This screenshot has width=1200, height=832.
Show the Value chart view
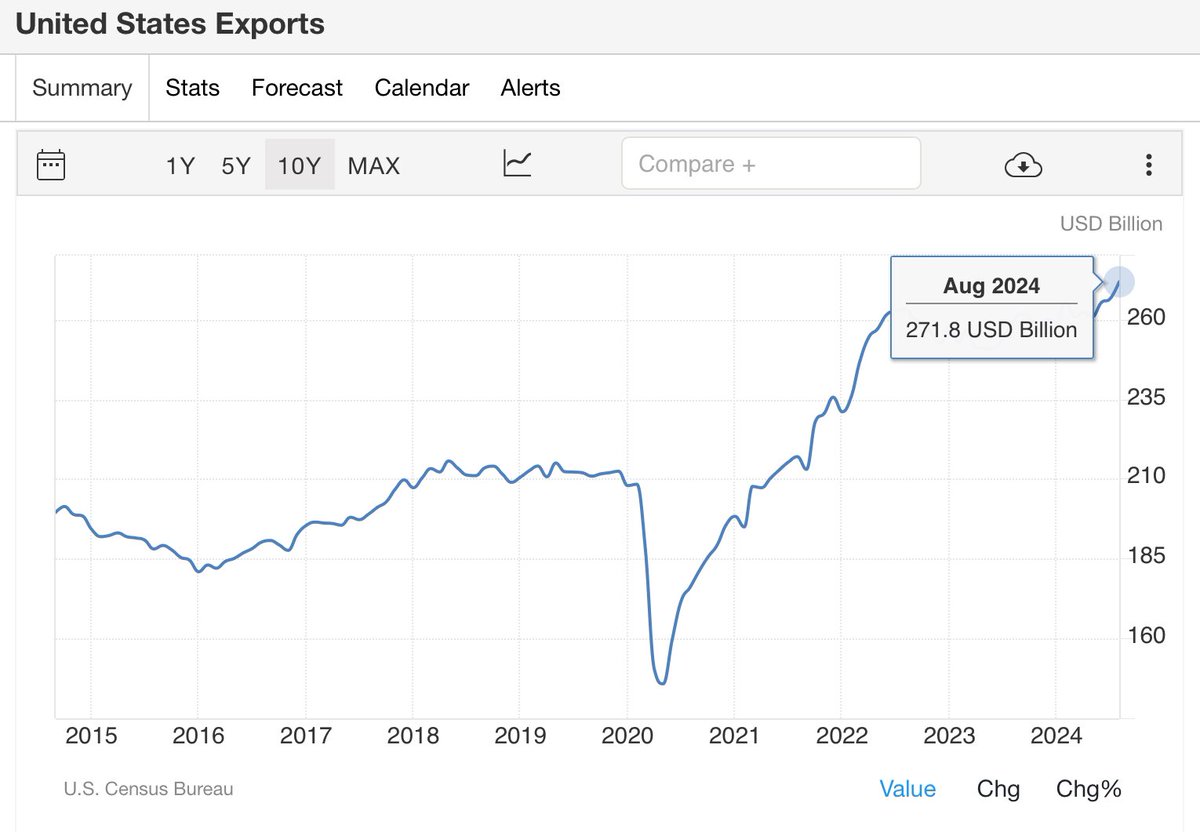(x=908, y=789)
